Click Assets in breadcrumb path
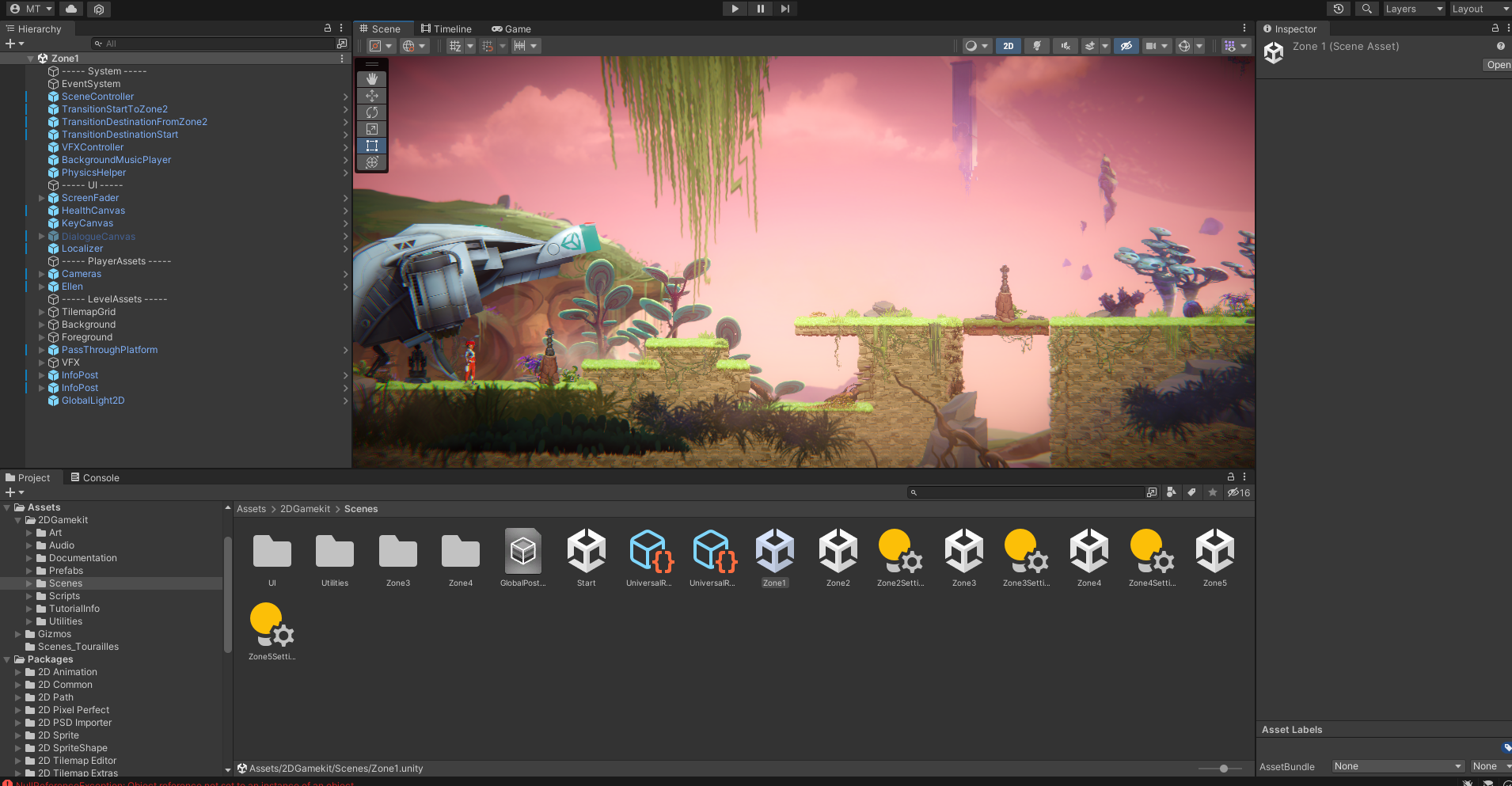The height and width of the screenshot is (786, 1512). tap(251, 509)
